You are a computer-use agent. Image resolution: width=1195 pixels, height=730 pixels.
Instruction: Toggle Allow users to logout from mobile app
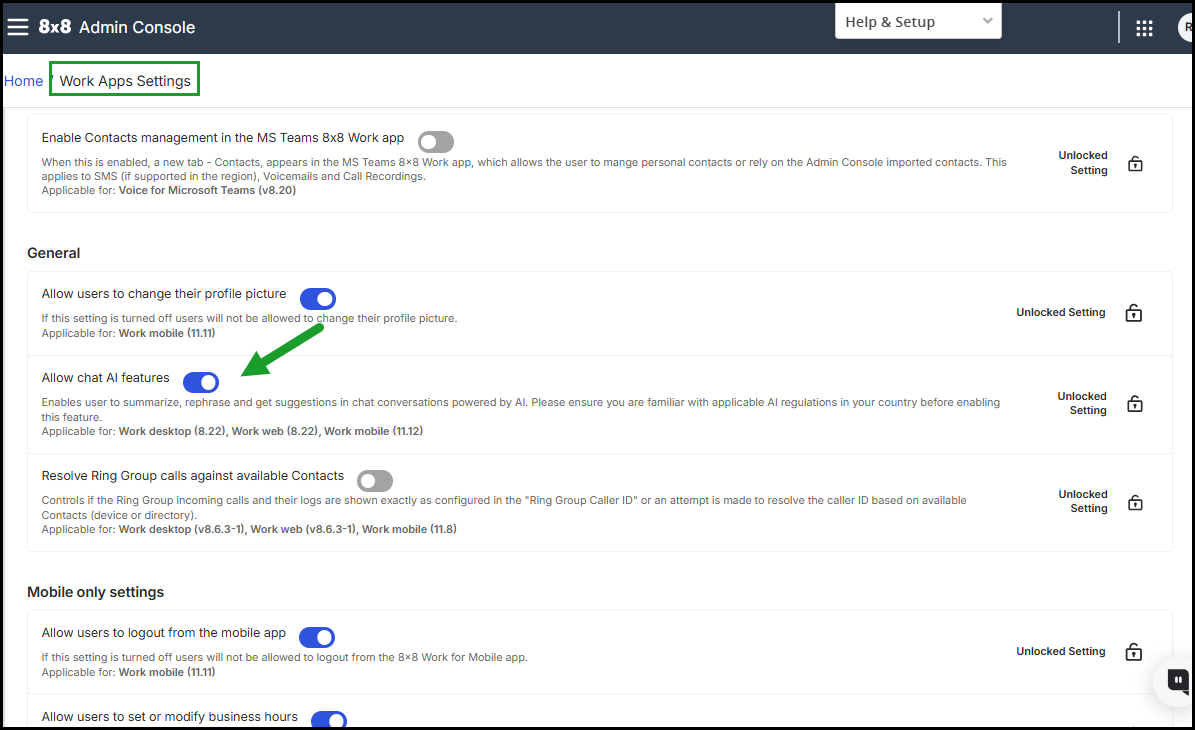tap(317, 637)
